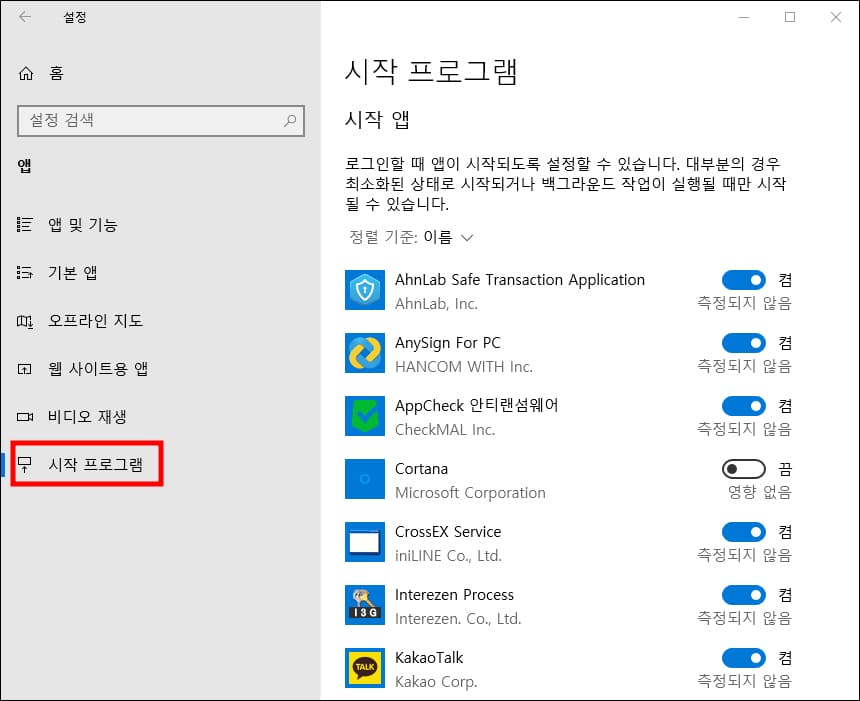860x701 pixels.
Task: Click the Interezen Process I3G icon
Action: pos(365,605)
